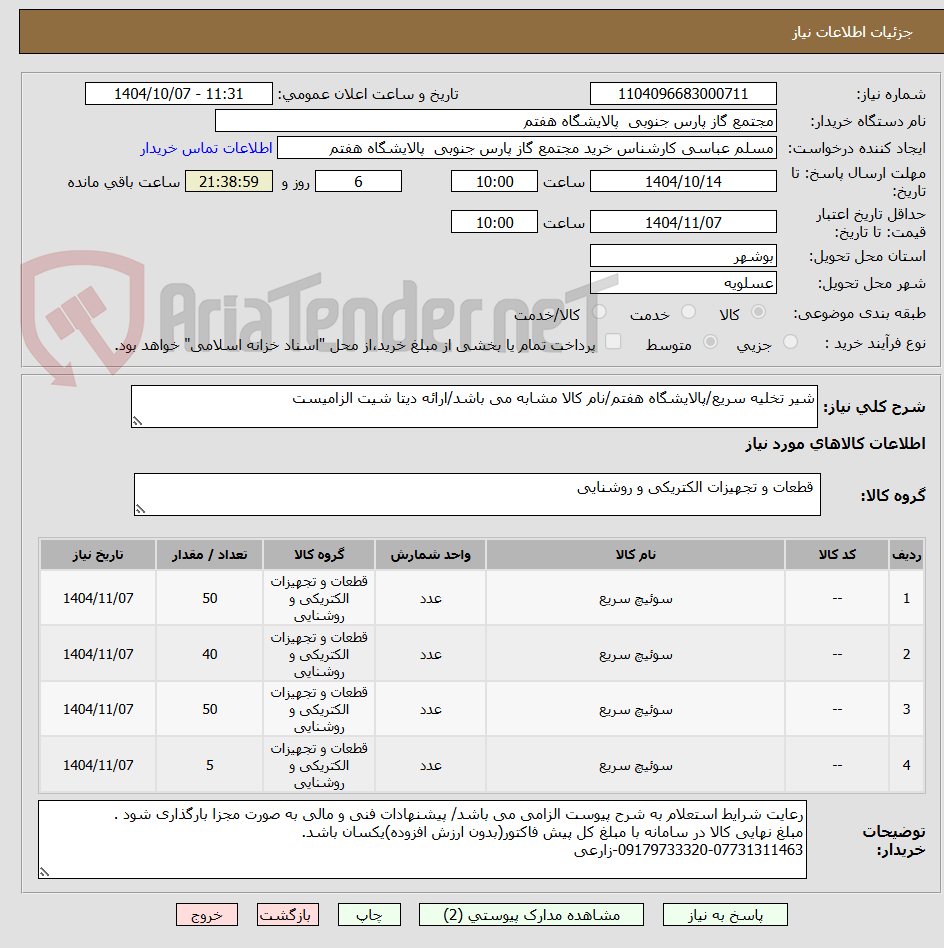Grab the resize handle of توضیحات خریدار box
The image size is (944, 948).
pos(44,872)
